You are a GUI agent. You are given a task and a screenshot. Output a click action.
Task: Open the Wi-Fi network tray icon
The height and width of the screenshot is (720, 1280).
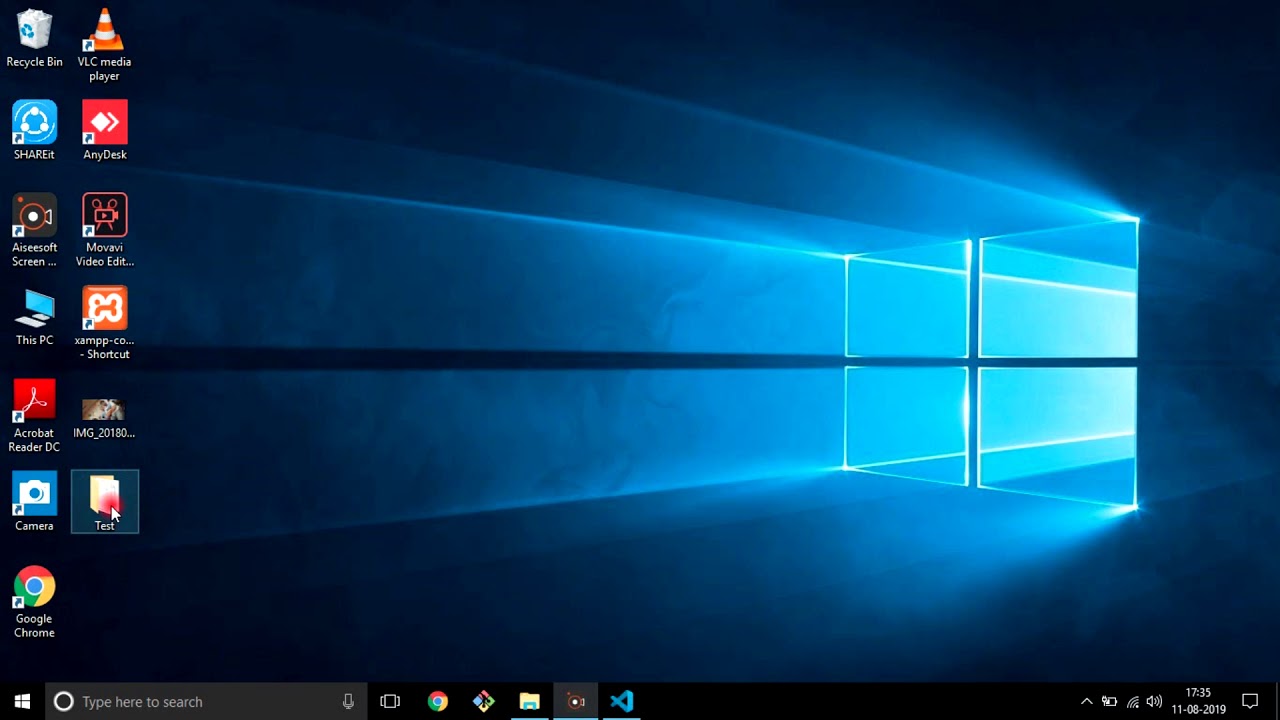coord(1132,701)
